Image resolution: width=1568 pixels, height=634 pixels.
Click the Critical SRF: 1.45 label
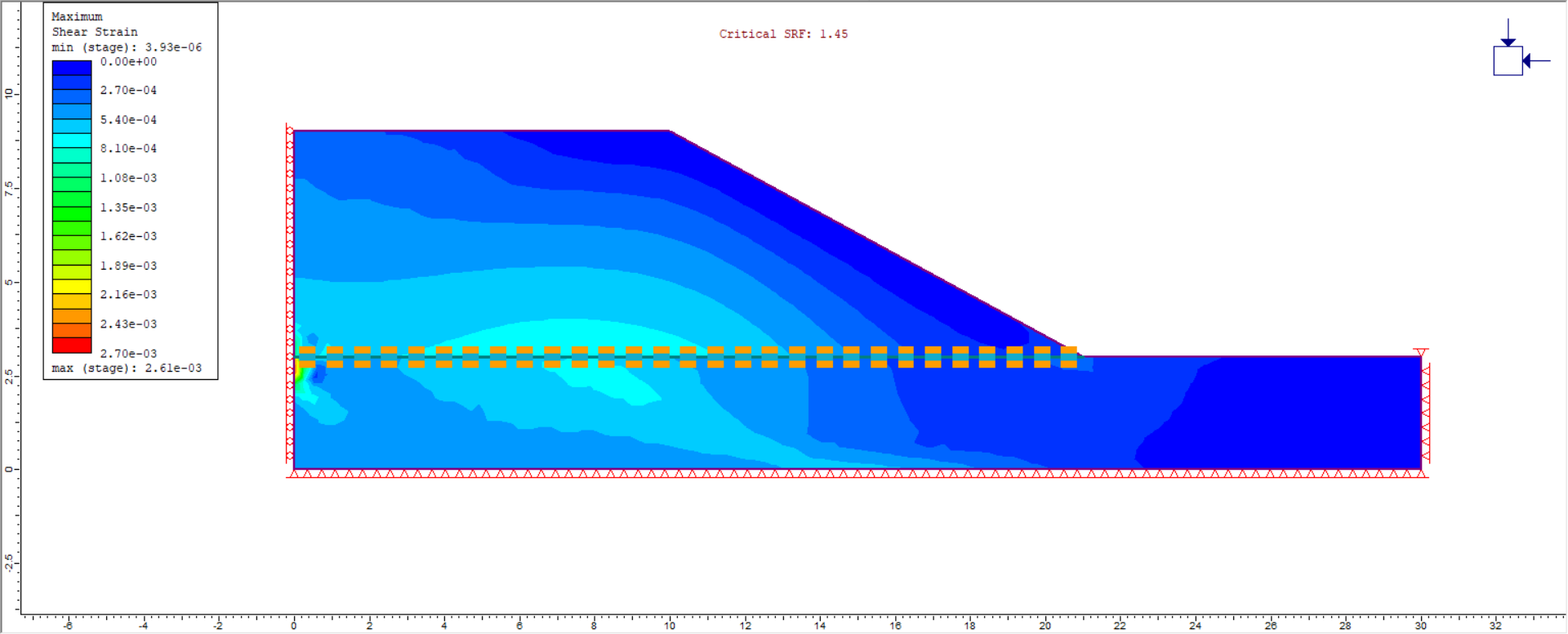click(x=783, y=34)
